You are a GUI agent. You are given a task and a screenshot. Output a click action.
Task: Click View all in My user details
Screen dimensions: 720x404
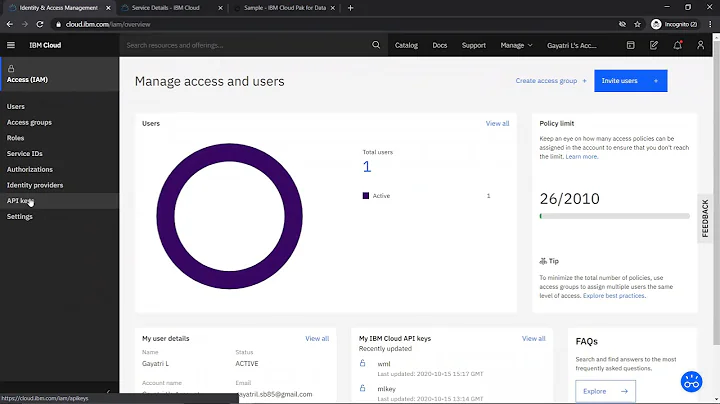pos(317,338)
